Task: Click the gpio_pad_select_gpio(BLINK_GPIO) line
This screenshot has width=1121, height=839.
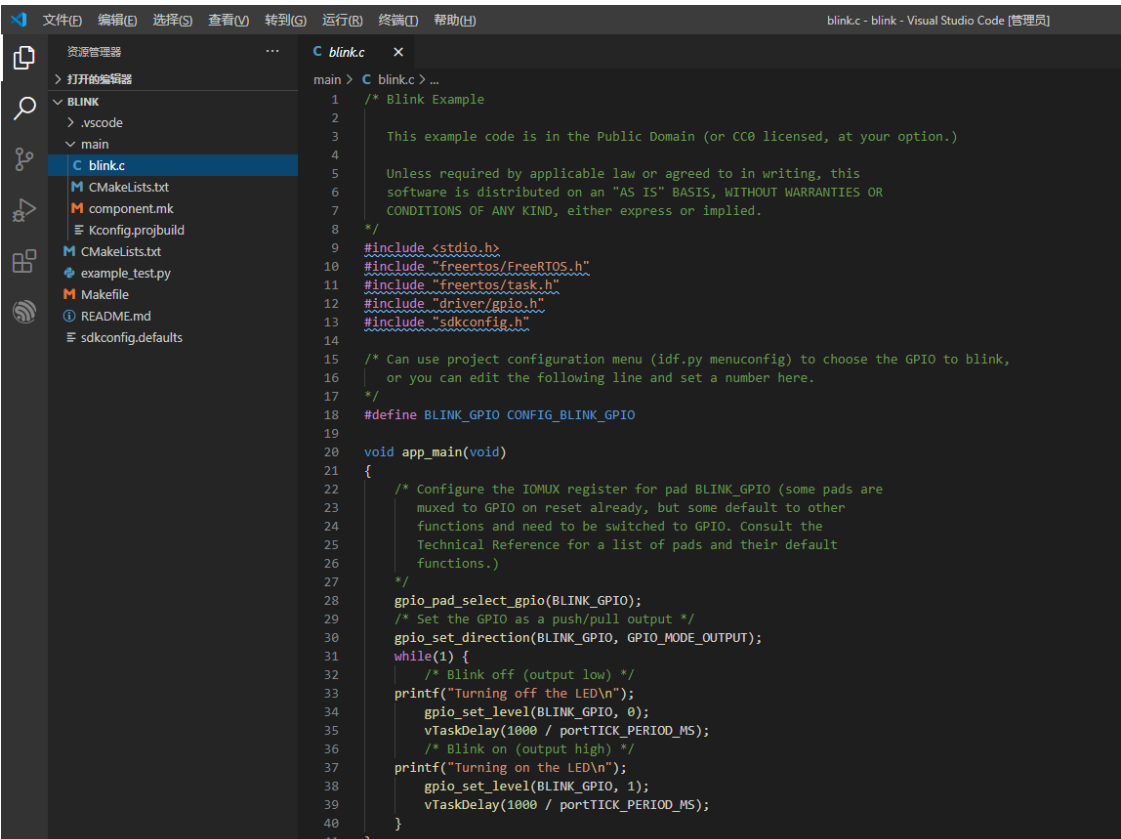Action: tap(518, 600)
